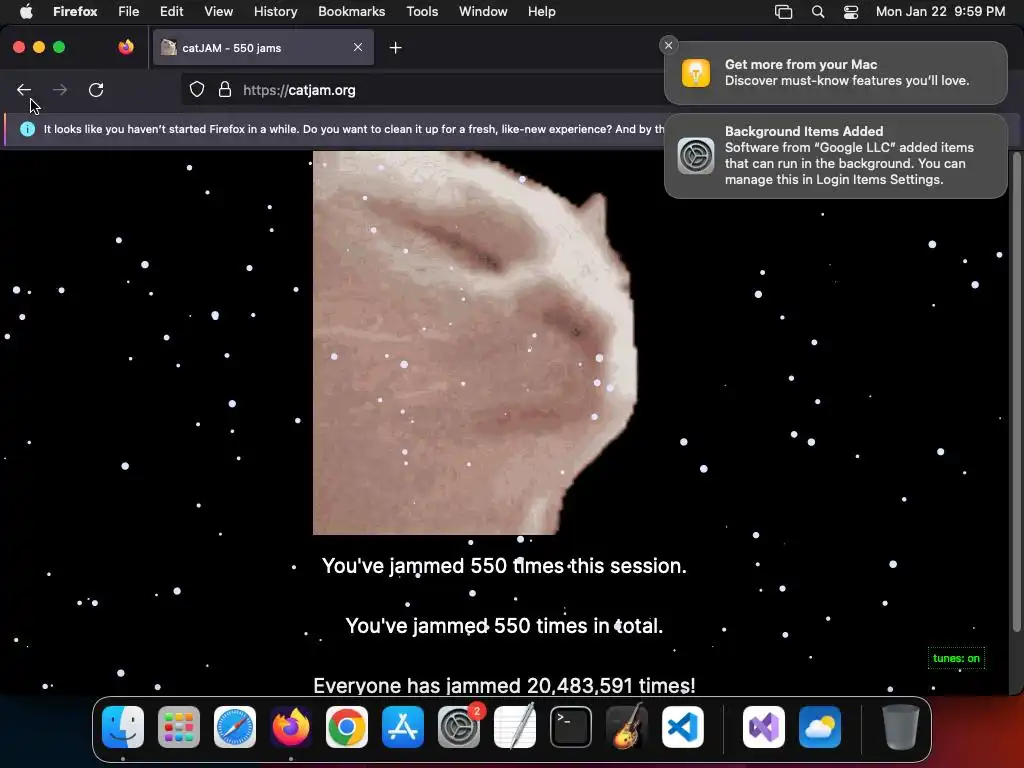This screenshot has width=1024, height=768.
Task: Click the total jams count text
Action: point(504,626)
